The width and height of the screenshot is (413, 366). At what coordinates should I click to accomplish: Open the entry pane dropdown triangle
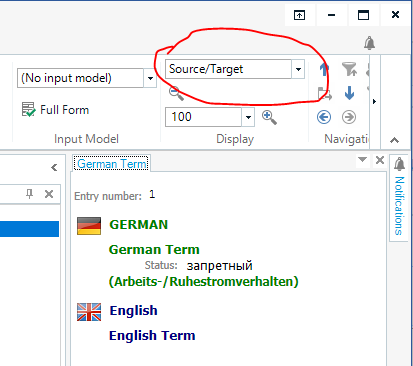(362, 159)
